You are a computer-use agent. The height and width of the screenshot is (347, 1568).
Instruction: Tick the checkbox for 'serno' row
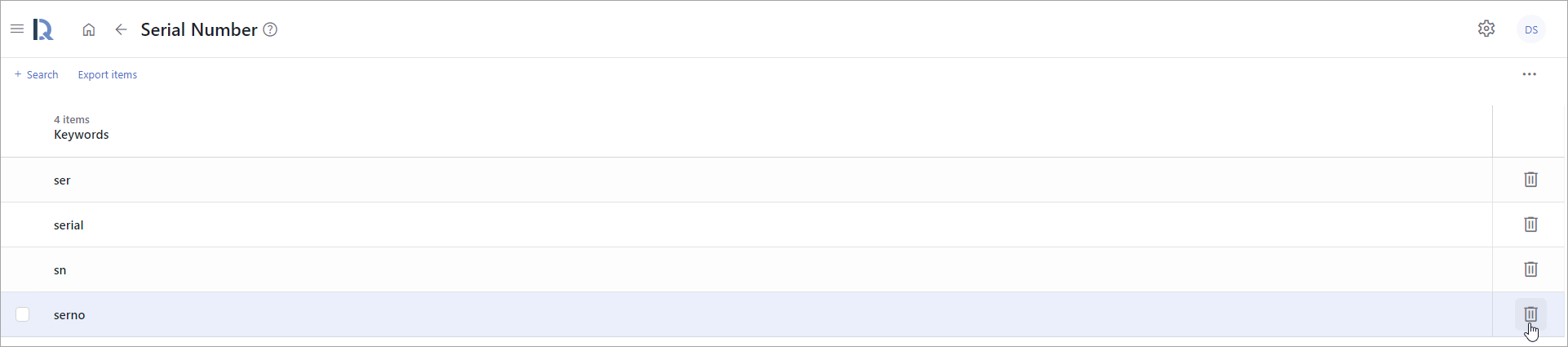tap(23, 314)
